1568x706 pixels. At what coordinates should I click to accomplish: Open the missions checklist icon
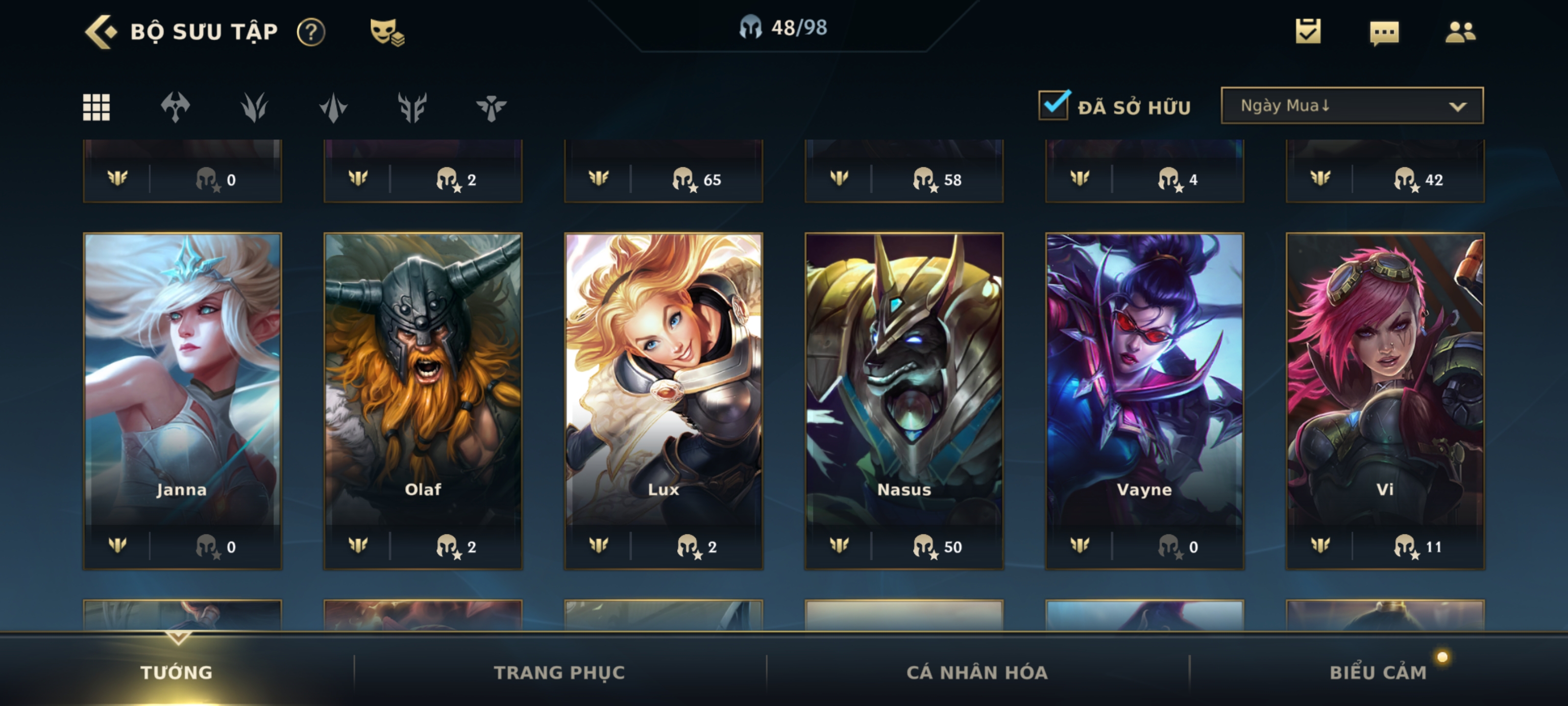pyautogui.click(x=1308, y=31)
